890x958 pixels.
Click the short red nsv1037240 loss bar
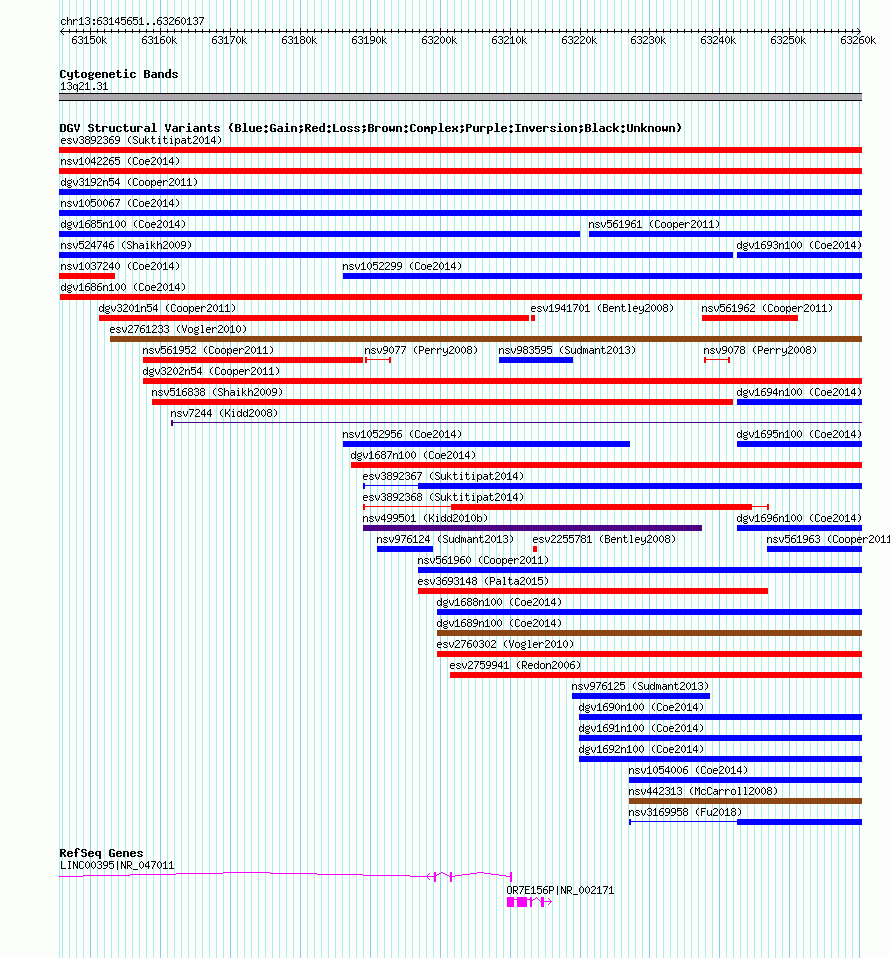pyautogui.click(x=87, y=276)
